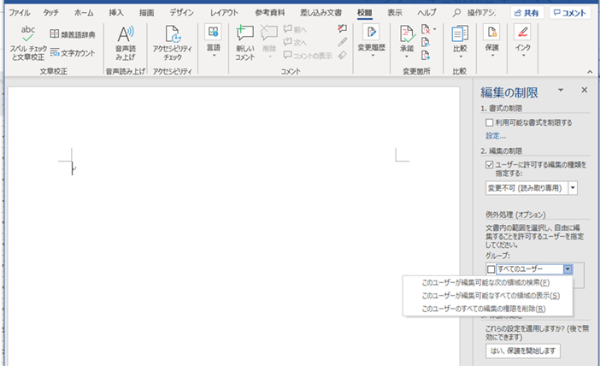The width and height of the screenshot is (600, 366).
Task: Click はい、保護を開始します button
Action: click(x=523, y=351)
